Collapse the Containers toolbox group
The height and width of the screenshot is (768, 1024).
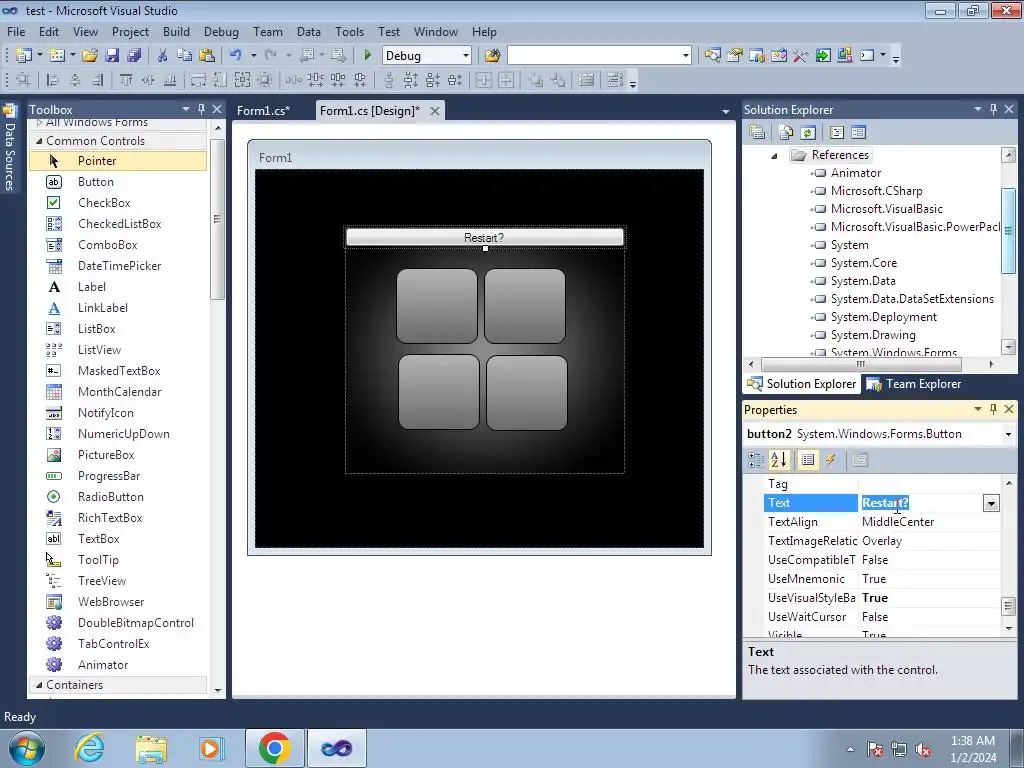pos(39,684)
